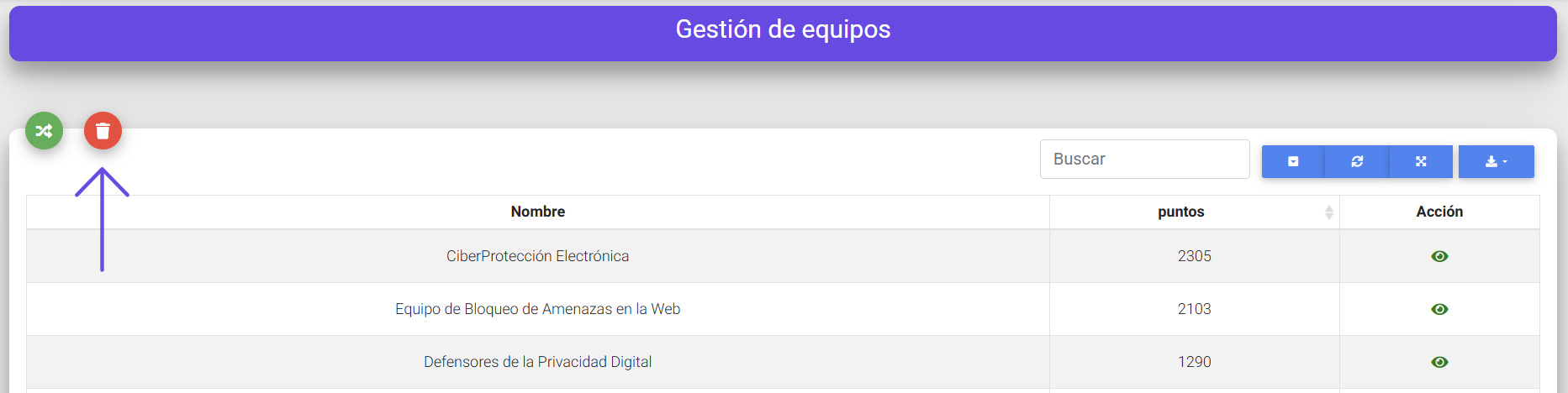Open the column toggle caret dropdown
Viewport: 1568px width, 393px height.
click(x=1293, y=161)
